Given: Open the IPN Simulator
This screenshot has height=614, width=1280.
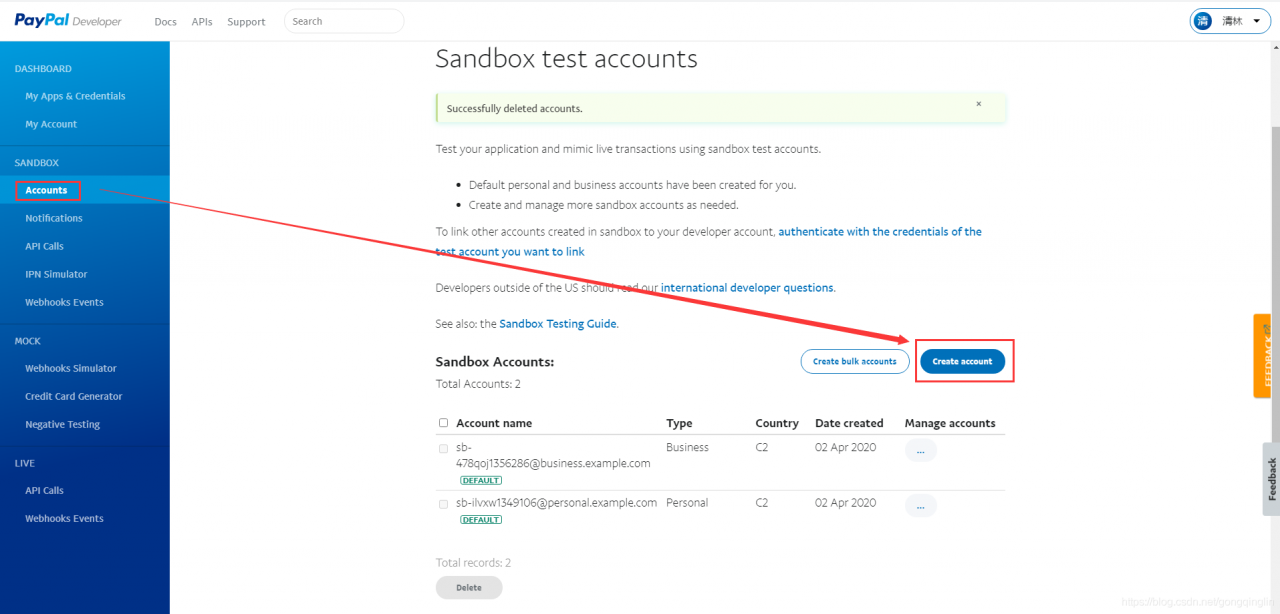Looking at the screenshot, I should tap(56, 274).
